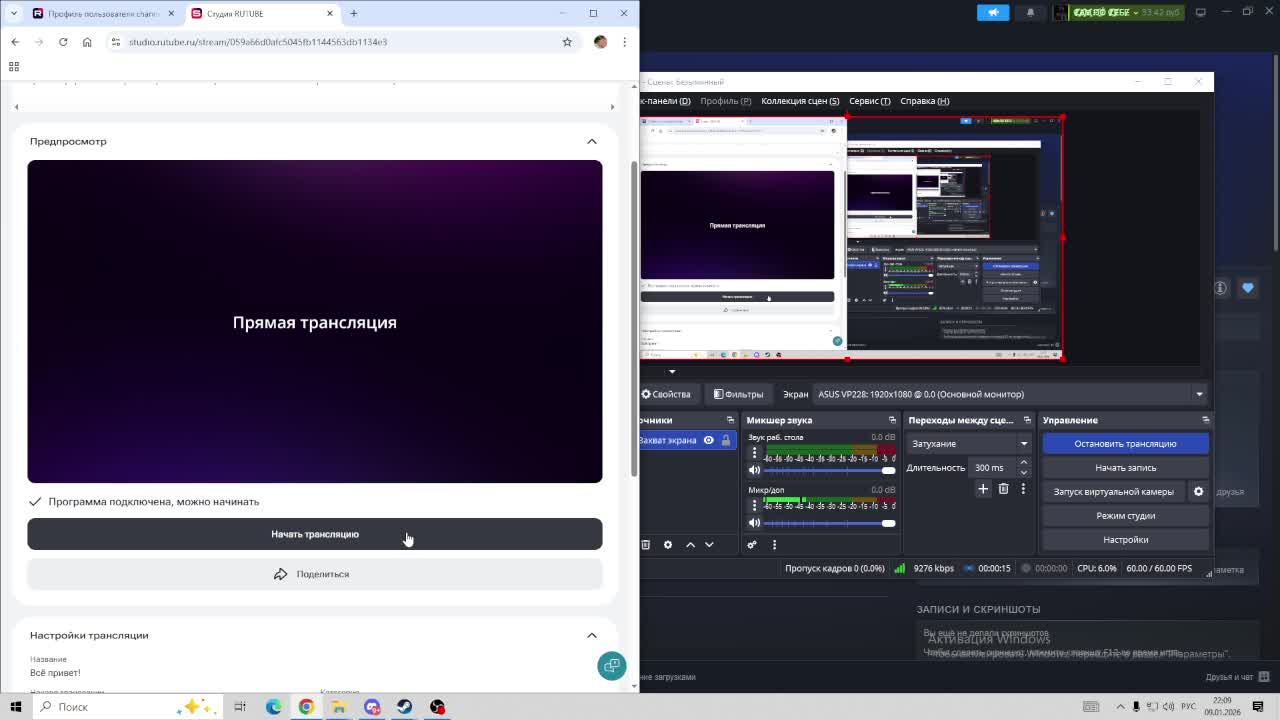The width and height of the screenshot is (1280, 720).
Task: Open transition properties three-dot menu
Action: pos(1023,488)
